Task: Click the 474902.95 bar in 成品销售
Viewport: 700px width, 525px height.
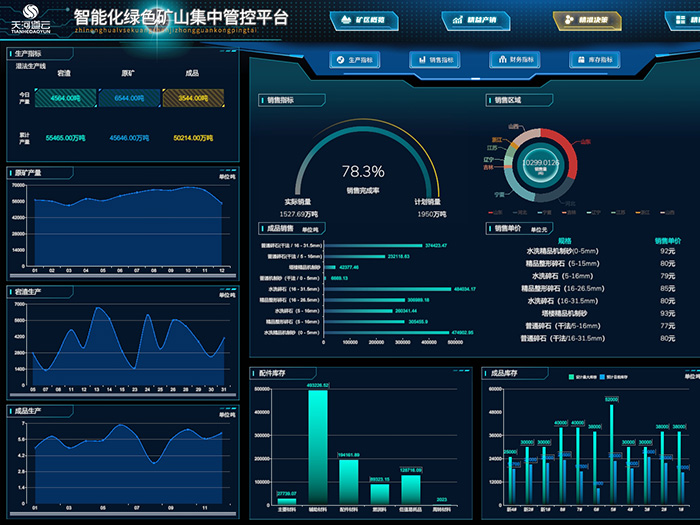Action: (387, 333)
